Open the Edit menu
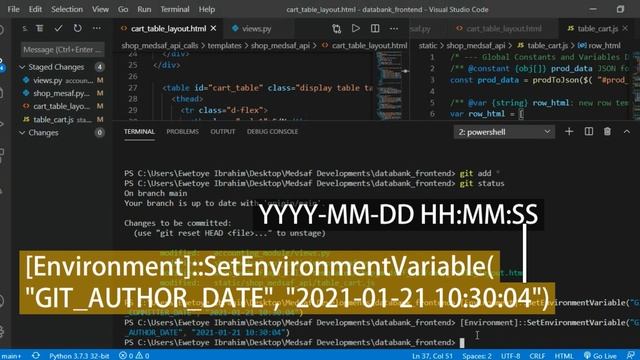 pos(35,9)
